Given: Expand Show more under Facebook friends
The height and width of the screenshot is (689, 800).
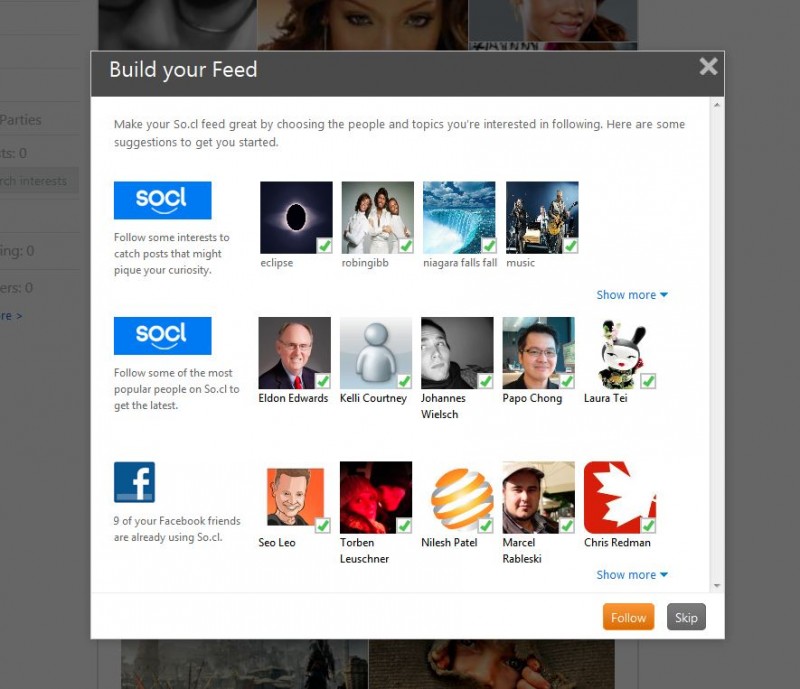Looking at the screenshot, I should (x=632, y=575).
